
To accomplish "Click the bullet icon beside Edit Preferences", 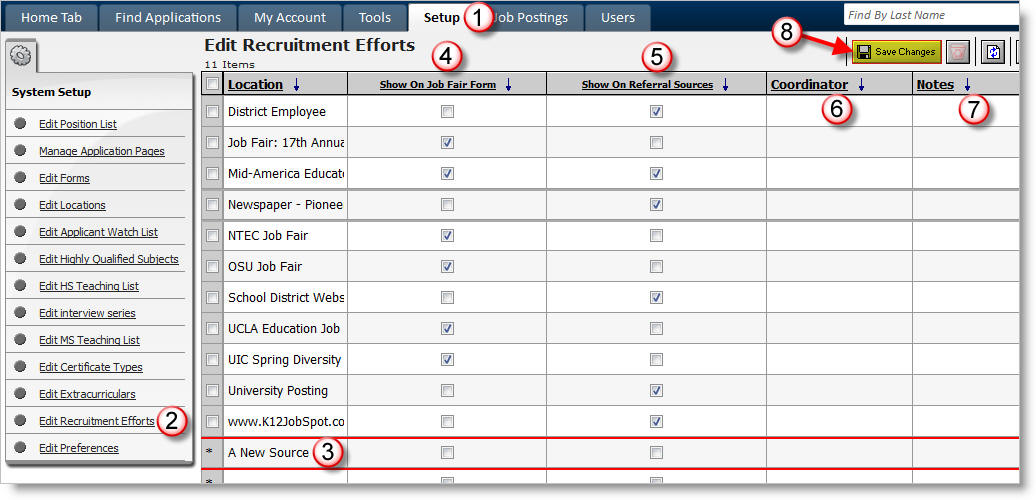I will (21, 448).
